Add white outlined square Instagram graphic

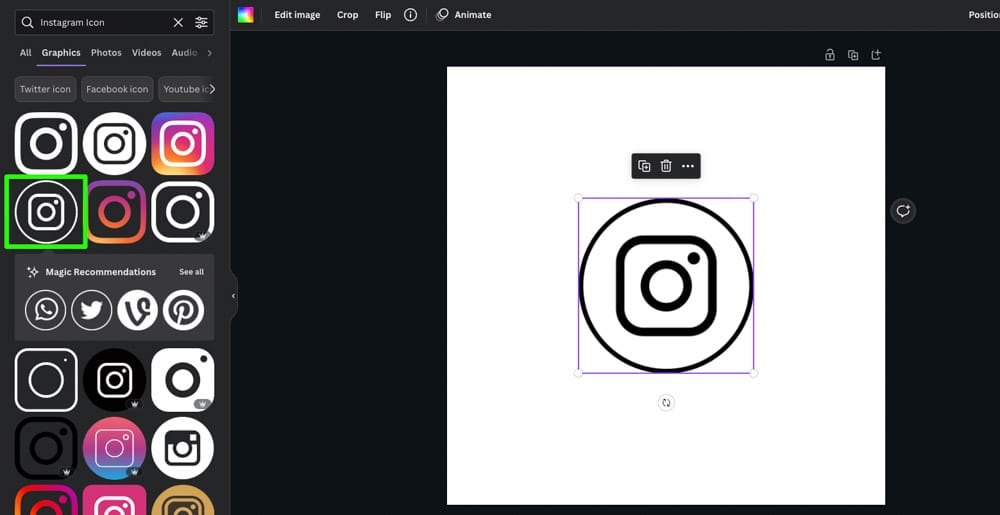[x=46, y=143]
